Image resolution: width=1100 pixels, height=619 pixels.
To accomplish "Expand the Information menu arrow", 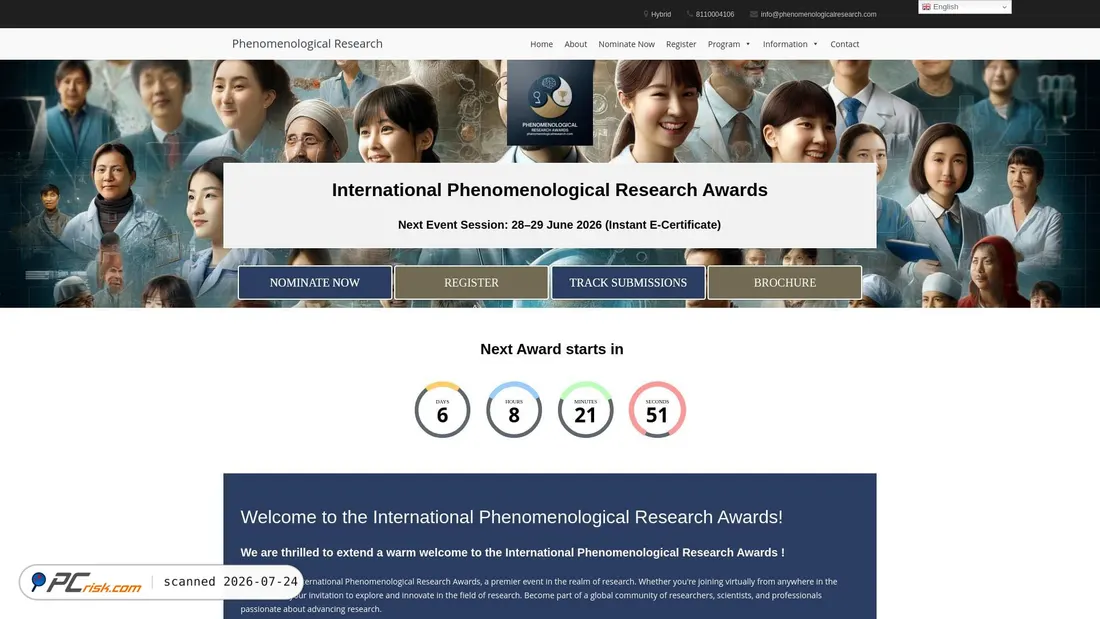I will [x=815, y=44].
